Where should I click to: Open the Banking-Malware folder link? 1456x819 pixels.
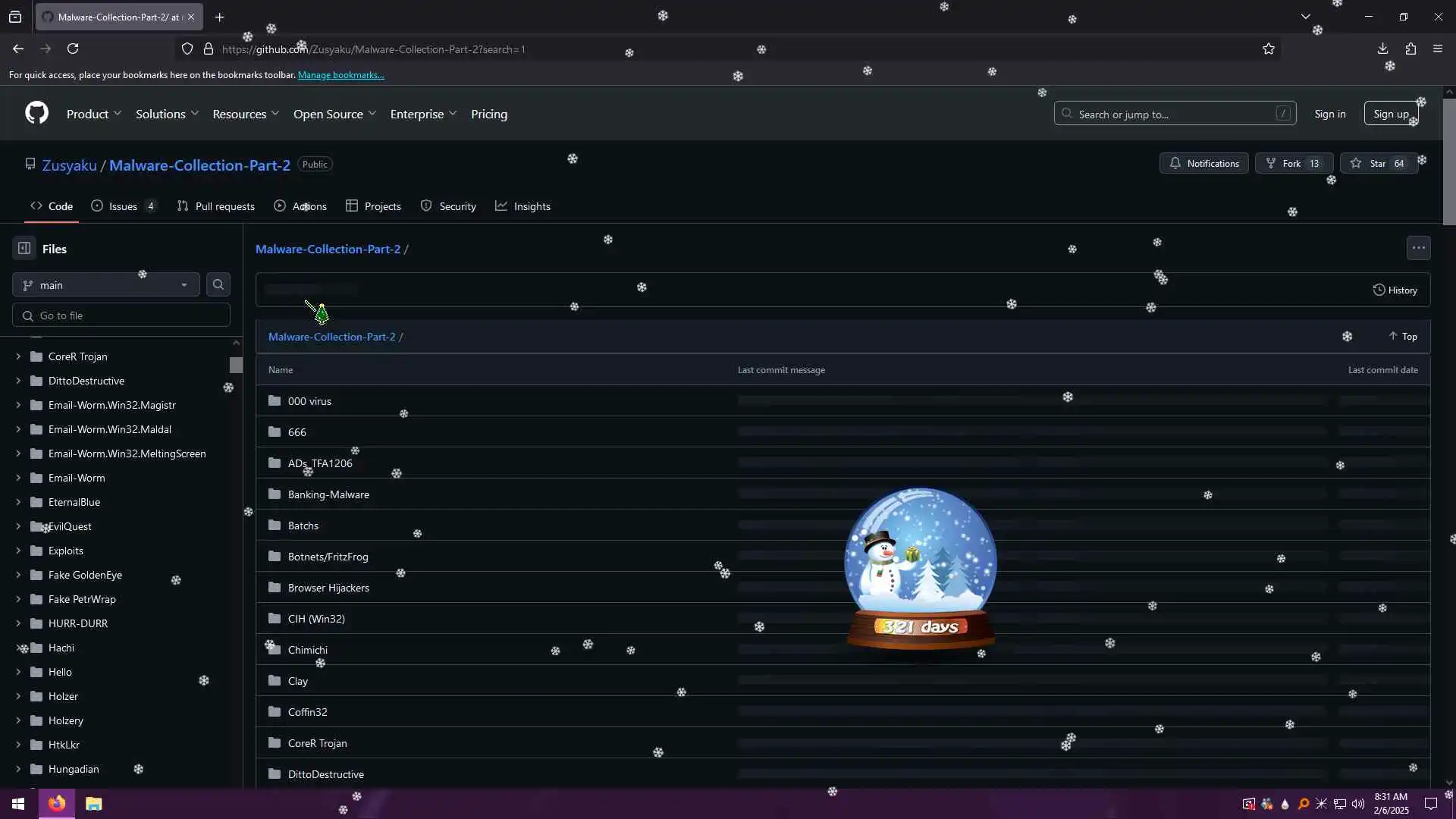point(328,494)
